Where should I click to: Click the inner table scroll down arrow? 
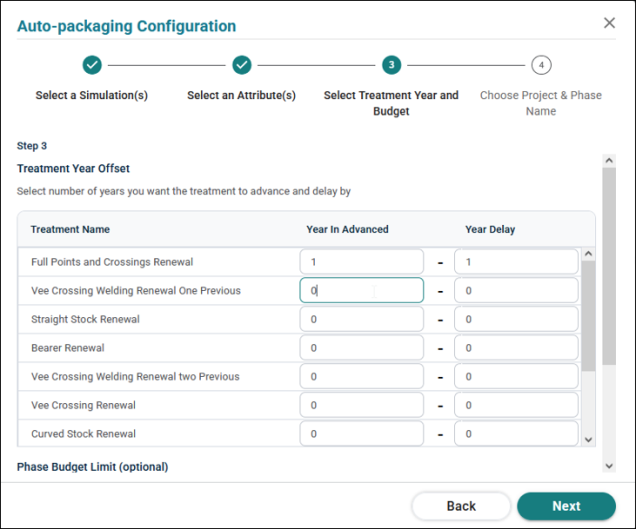click(x=589, y=440)
